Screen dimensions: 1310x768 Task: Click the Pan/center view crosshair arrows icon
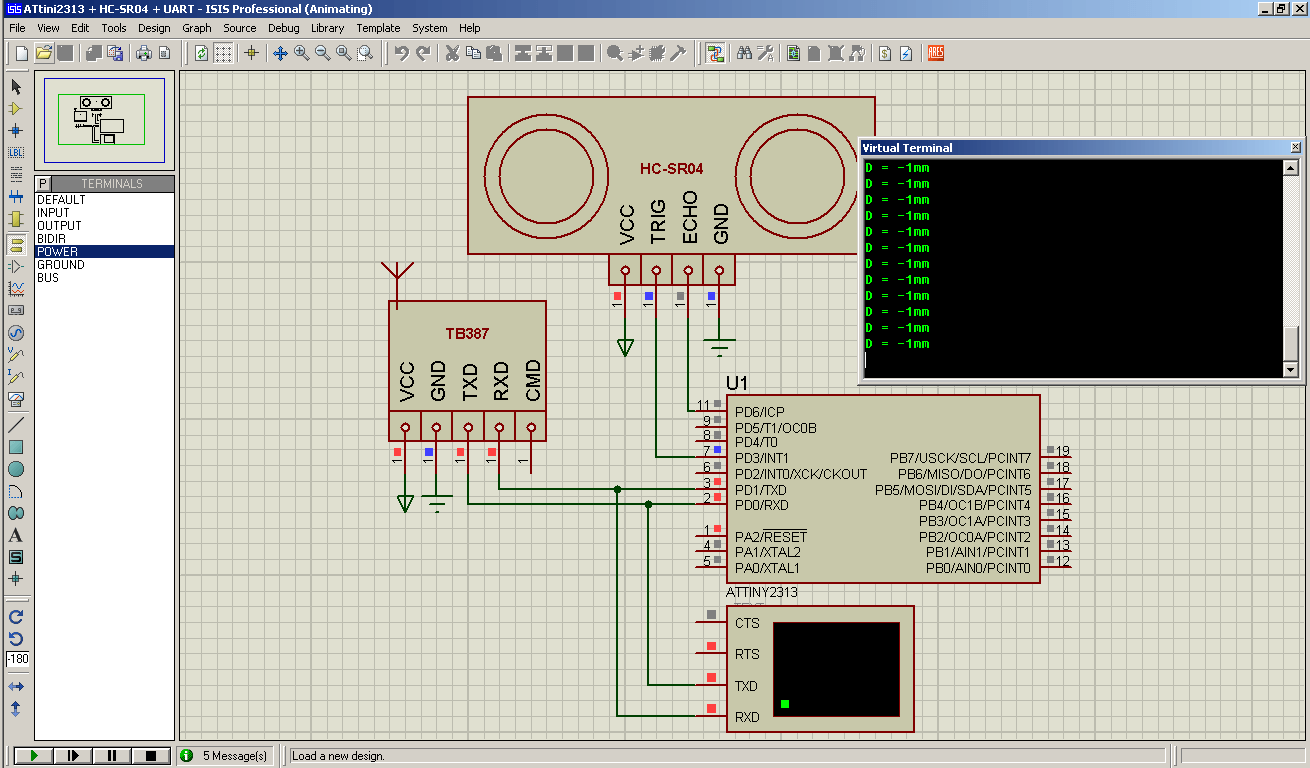(280, 53)
